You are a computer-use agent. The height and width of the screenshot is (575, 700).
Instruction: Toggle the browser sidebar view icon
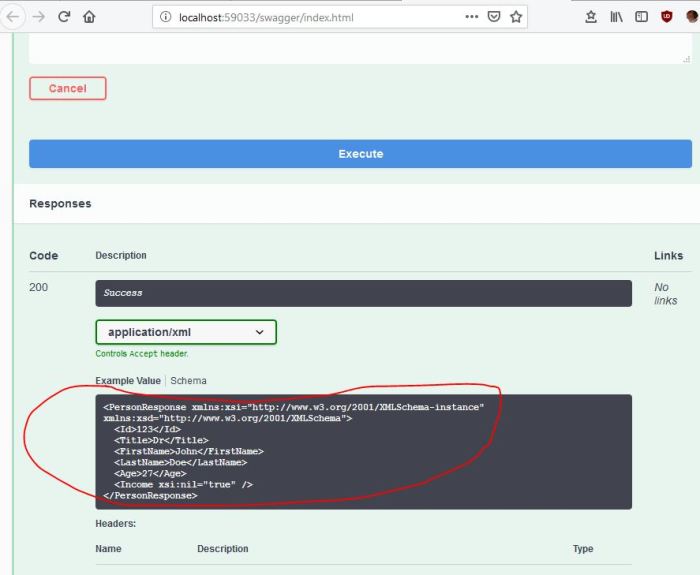pos(641,17)
